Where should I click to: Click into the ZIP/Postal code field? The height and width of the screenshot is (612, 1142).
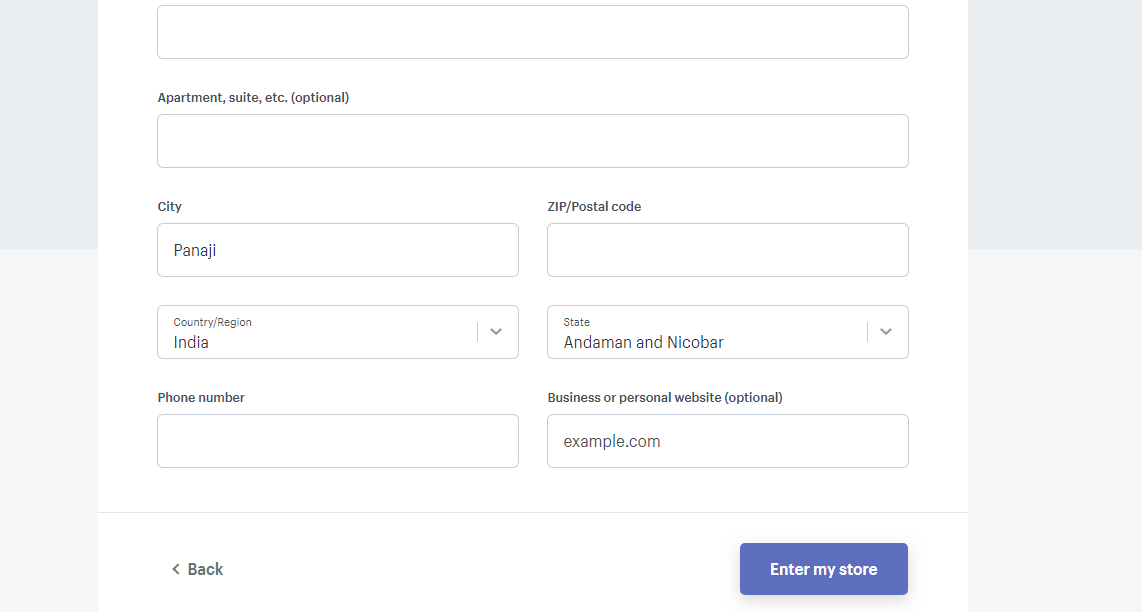[728, 250]
